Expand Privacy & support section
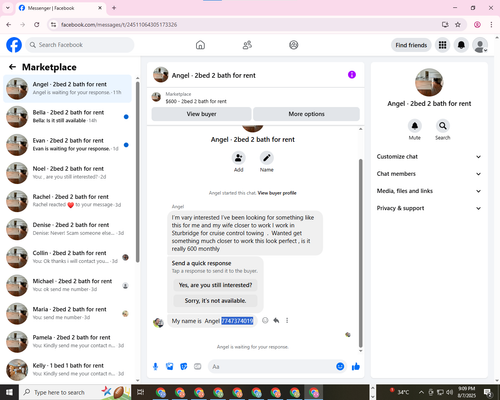Image resolution: width=500 pixels, height=400 pixels. [x=429, y=208]
